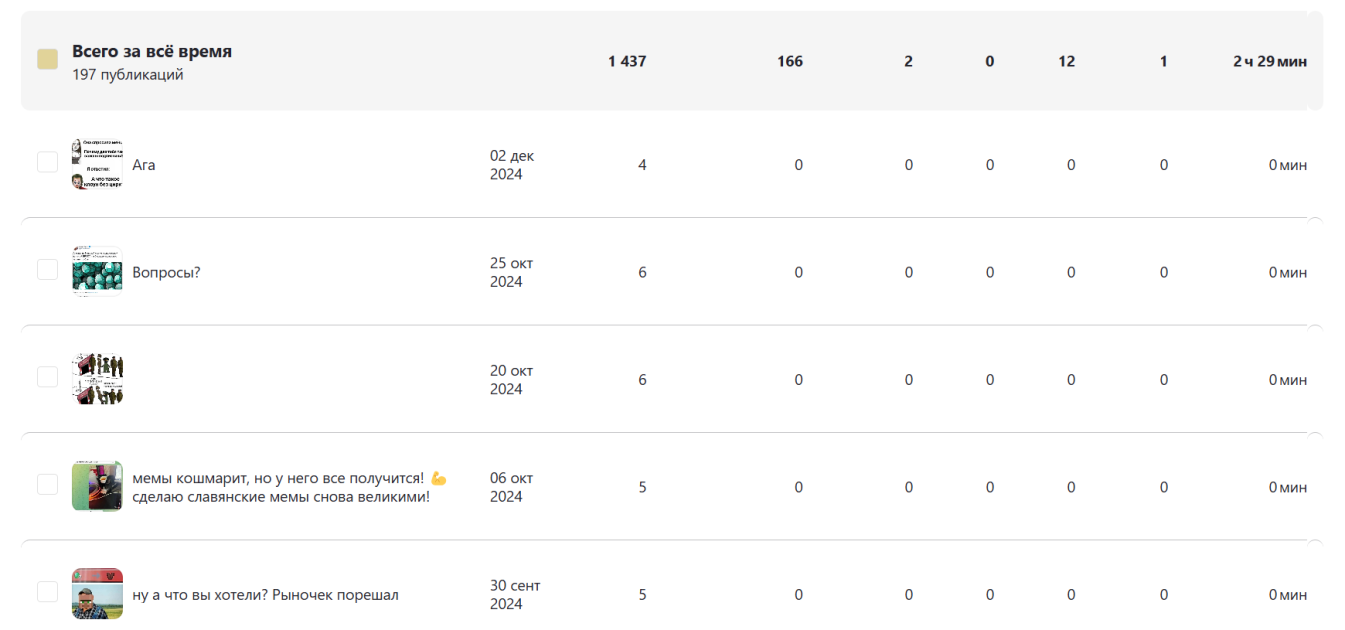Click the total views value 1 437
The image size is (1345, 630).
click(x=627, y=61)
